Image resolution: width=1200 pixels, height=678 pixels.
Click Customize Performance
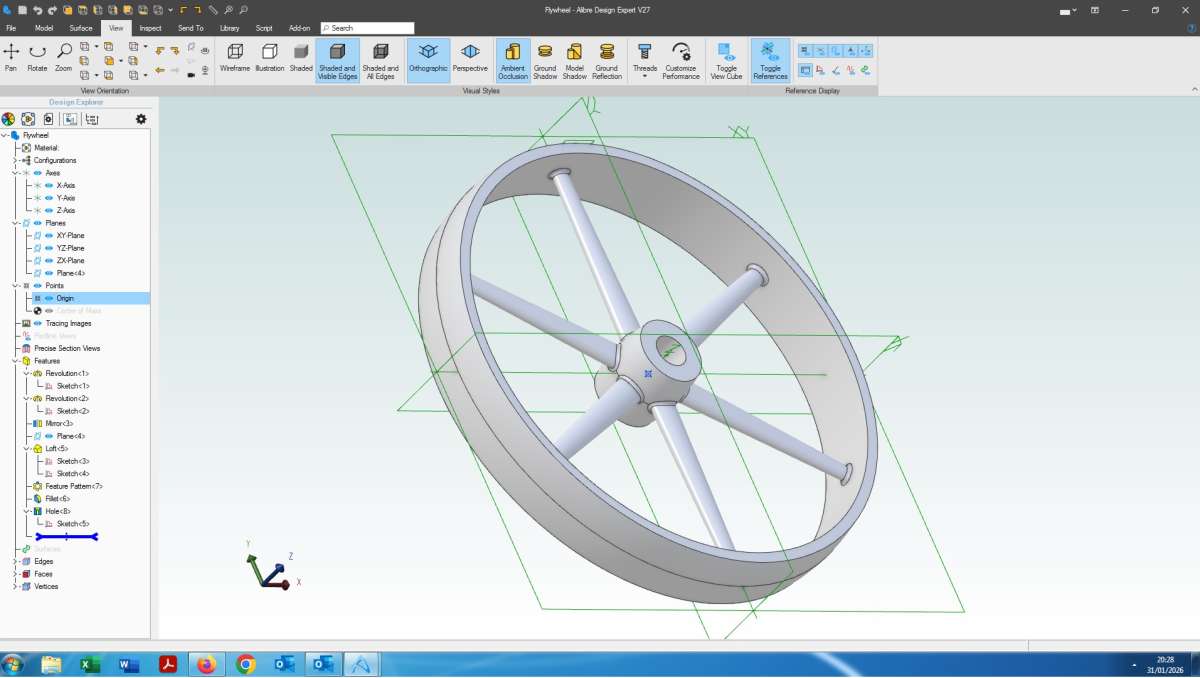681,60
